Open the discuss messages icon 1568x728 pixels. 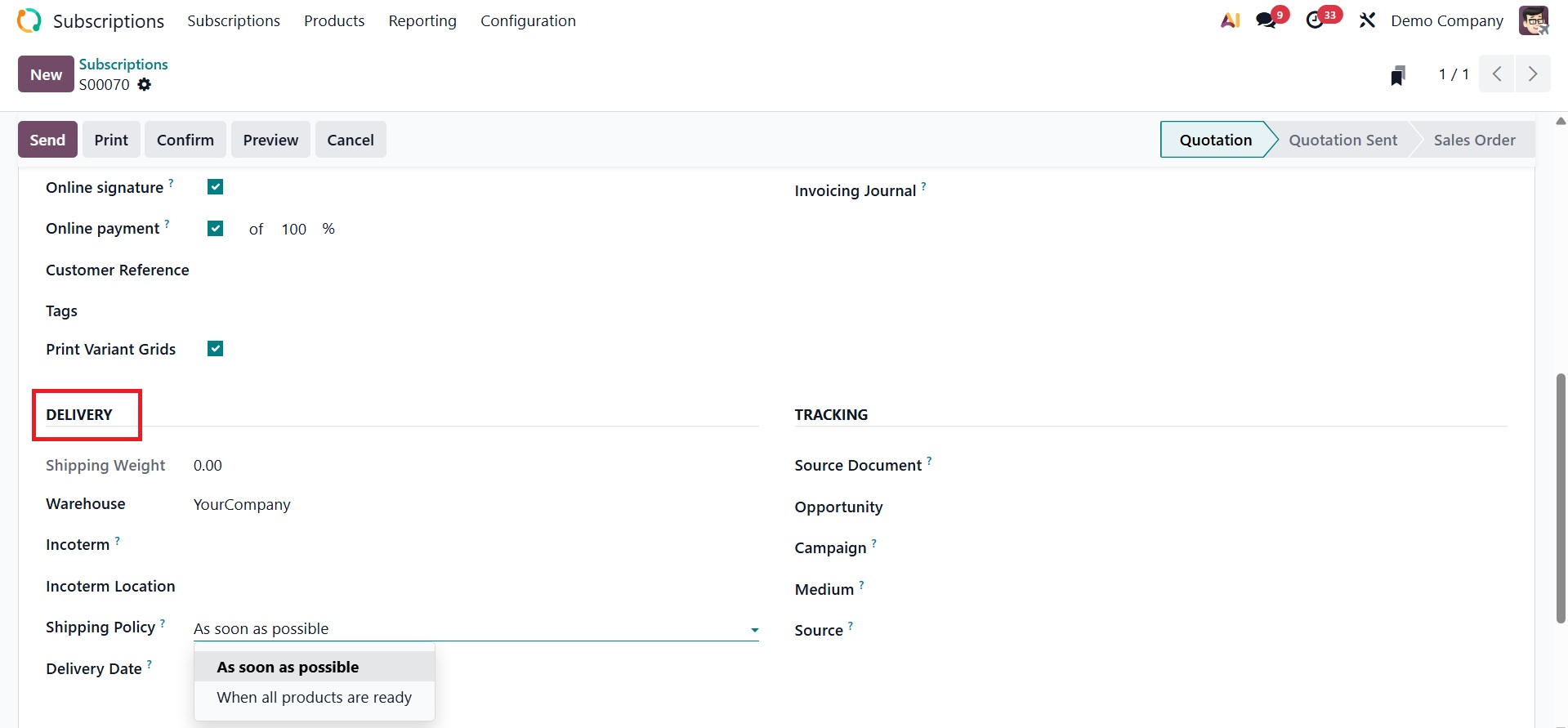pos(1267,20)
